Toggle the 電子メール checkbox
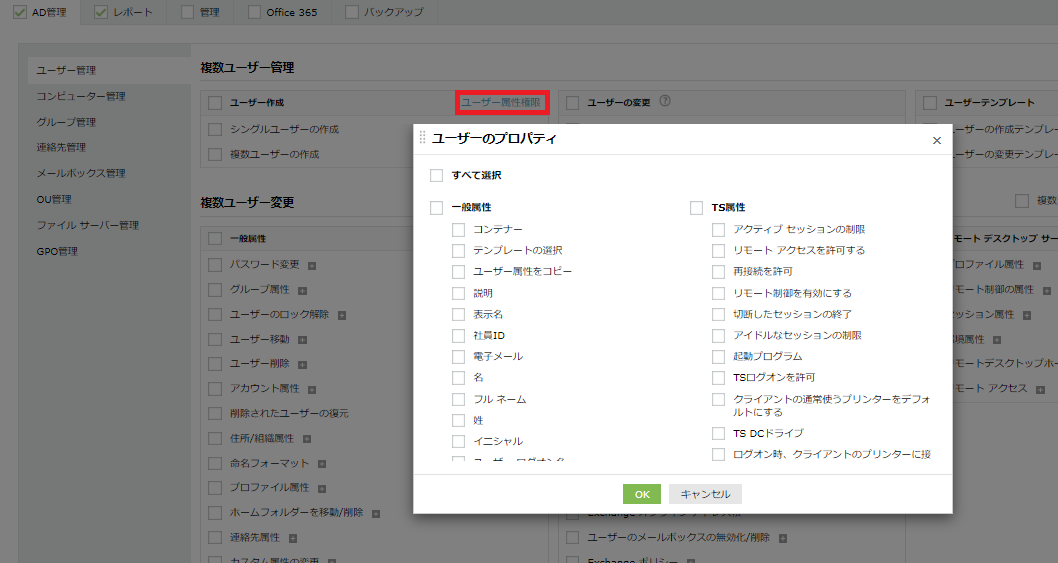 [458, 356]
